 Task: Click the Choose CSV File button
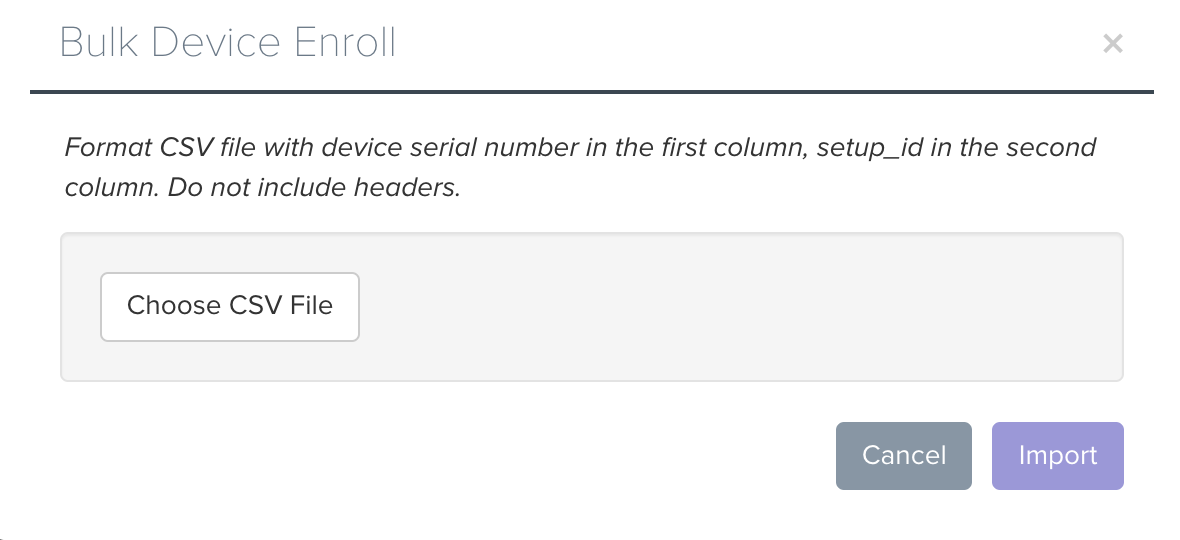tap(230, 307)
